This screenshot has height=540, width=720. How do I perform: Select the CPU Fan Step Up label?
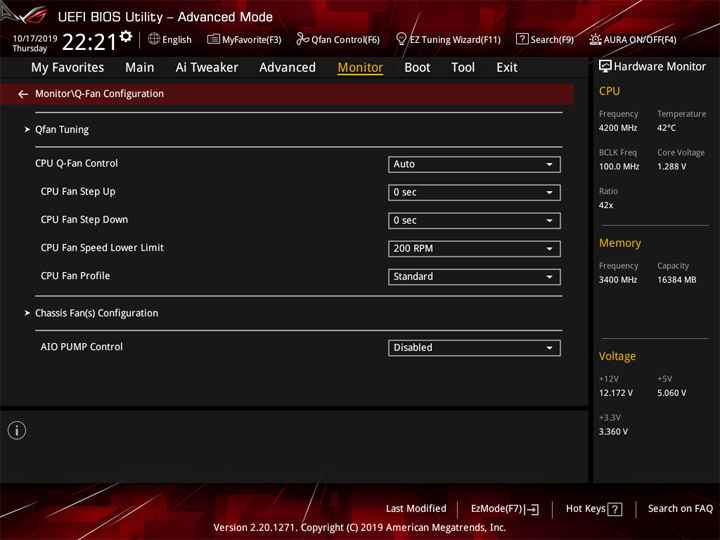[78, 191]
